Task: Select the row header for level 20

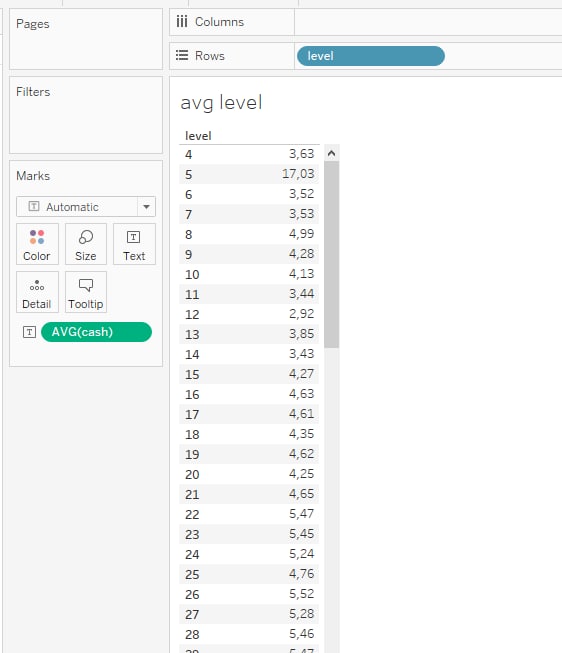Action: point(192,474)
